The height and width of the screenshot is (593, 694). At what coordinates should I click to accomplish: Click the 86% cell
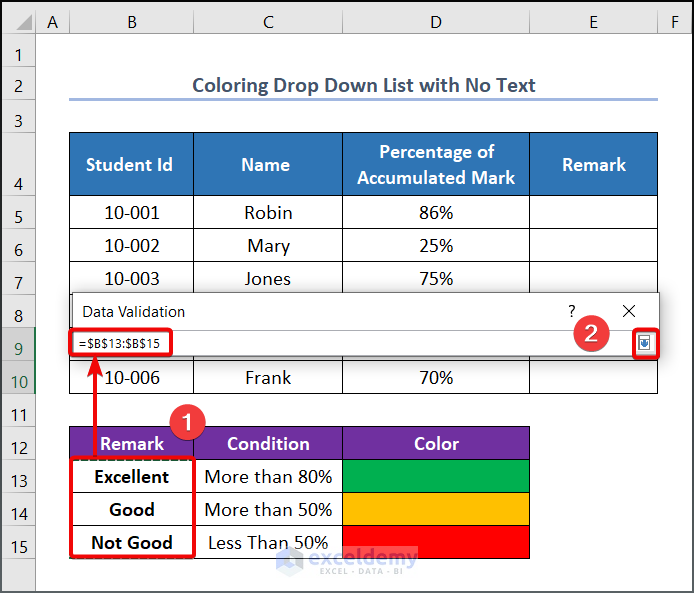click(436, 212)
